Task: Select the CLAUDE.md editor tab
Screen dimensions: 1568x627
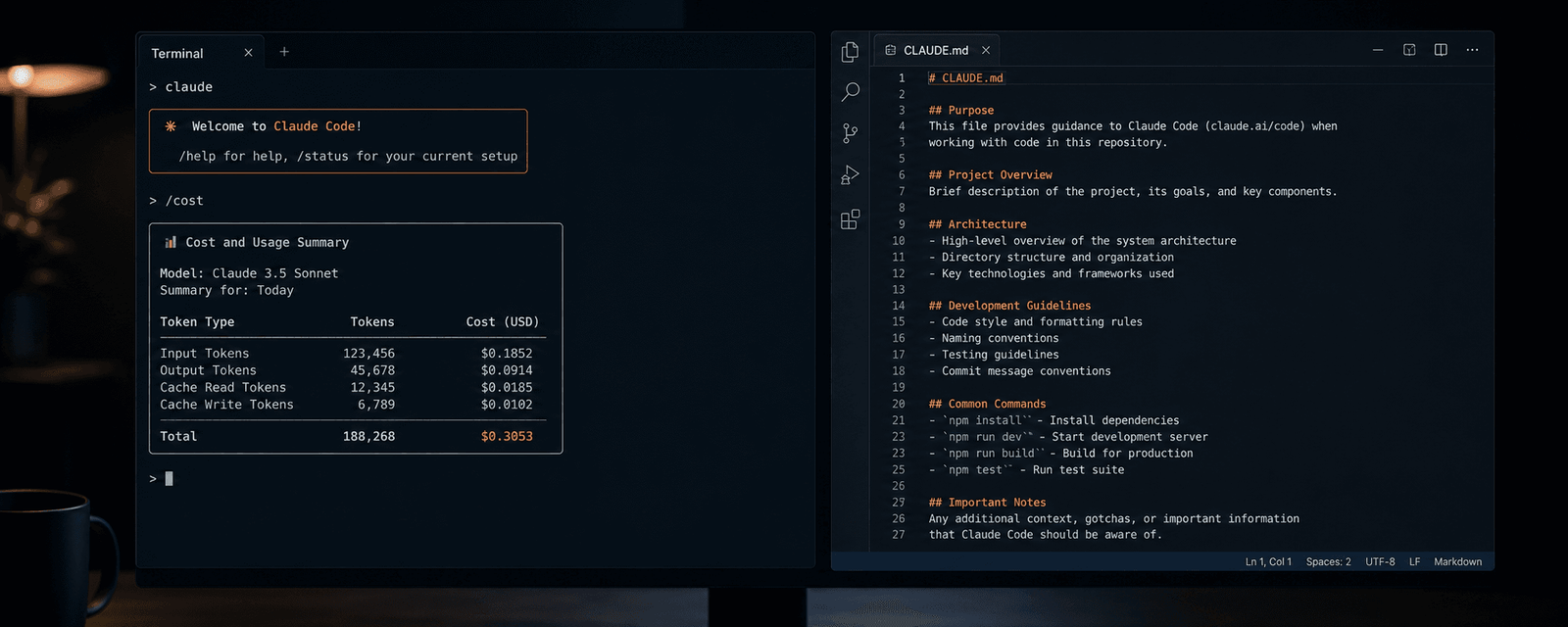Action: point(936,50)
